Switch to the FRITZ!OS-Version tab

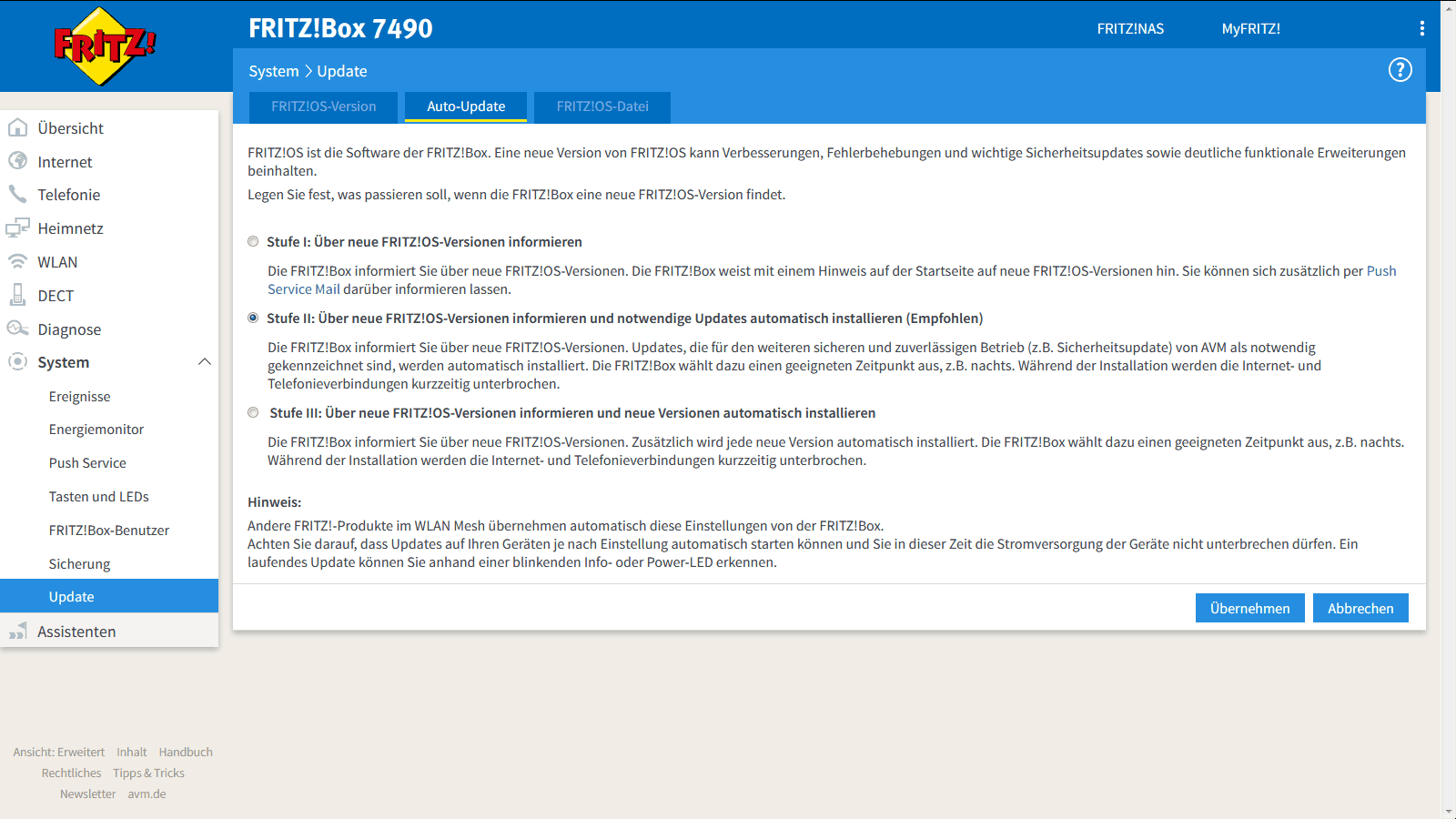click(323, 106)
